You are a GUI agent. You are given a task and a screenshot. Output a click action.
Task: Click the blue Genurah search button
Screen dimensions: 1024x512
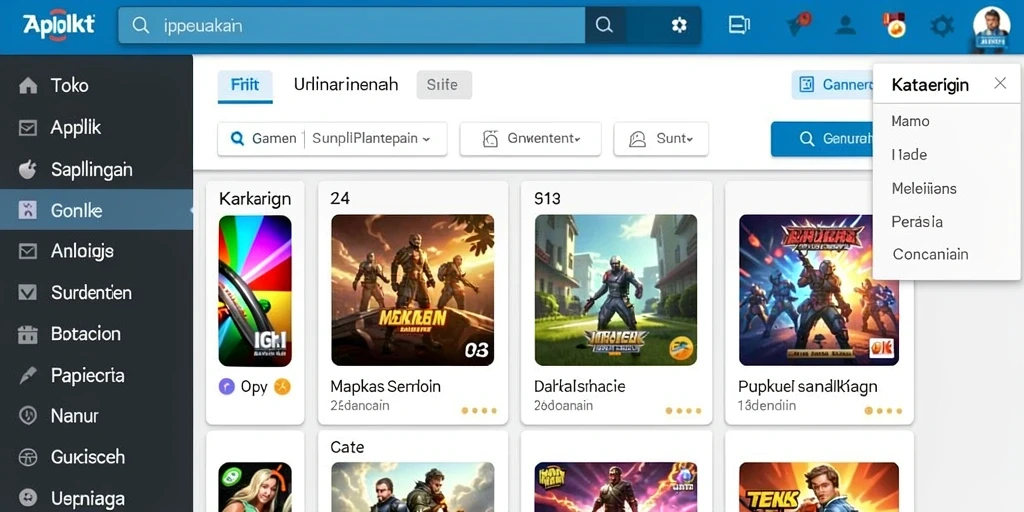[x=822, y=138]
